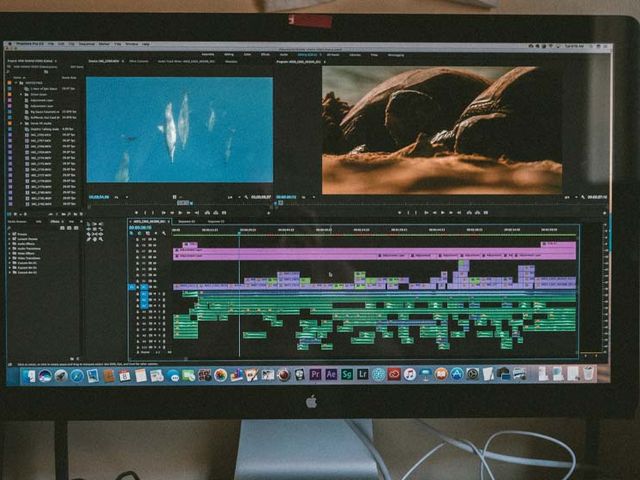Open Lightroom from the Dock
Screen dimensions: 640x480
(x=363, y=375)
